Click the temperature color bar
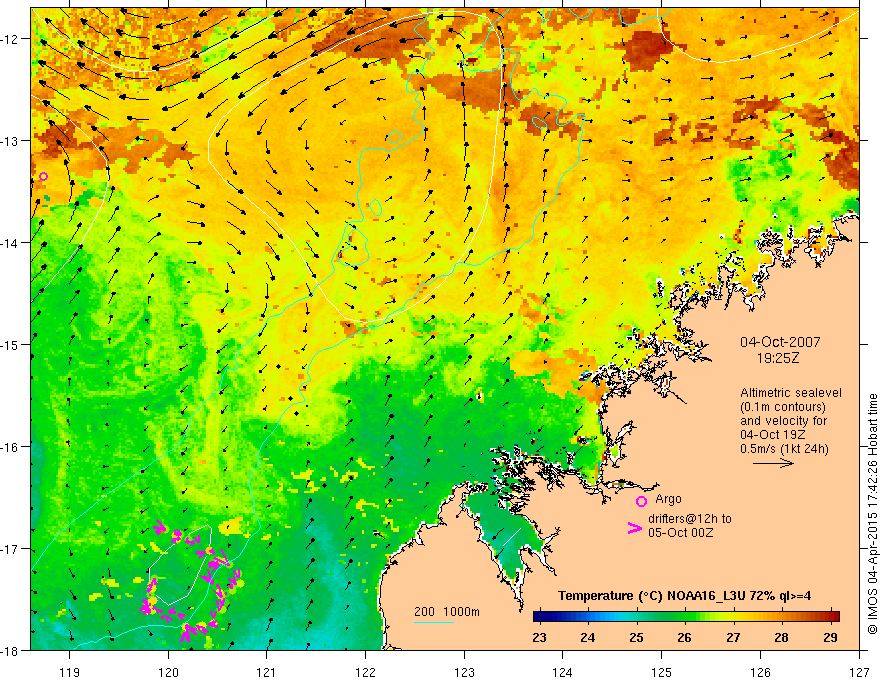The height and width of the screenshot is (680, 880). [x=686, y=617]
